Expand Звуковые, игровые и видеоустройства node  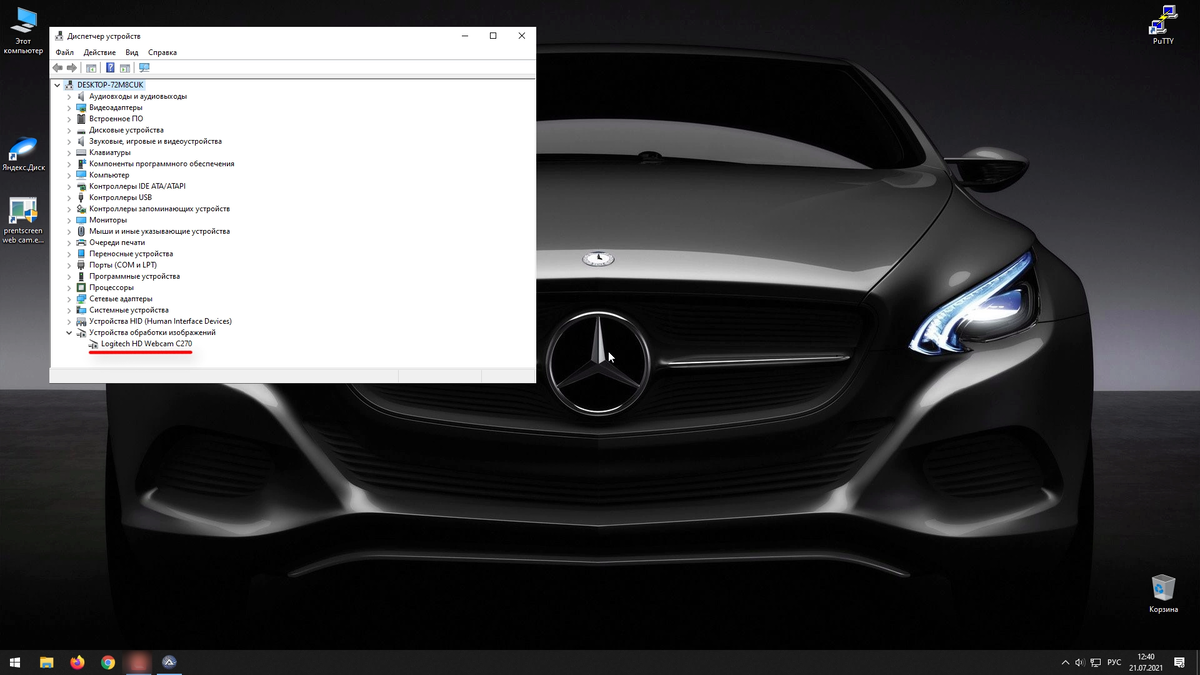click(x=69, y=142)
